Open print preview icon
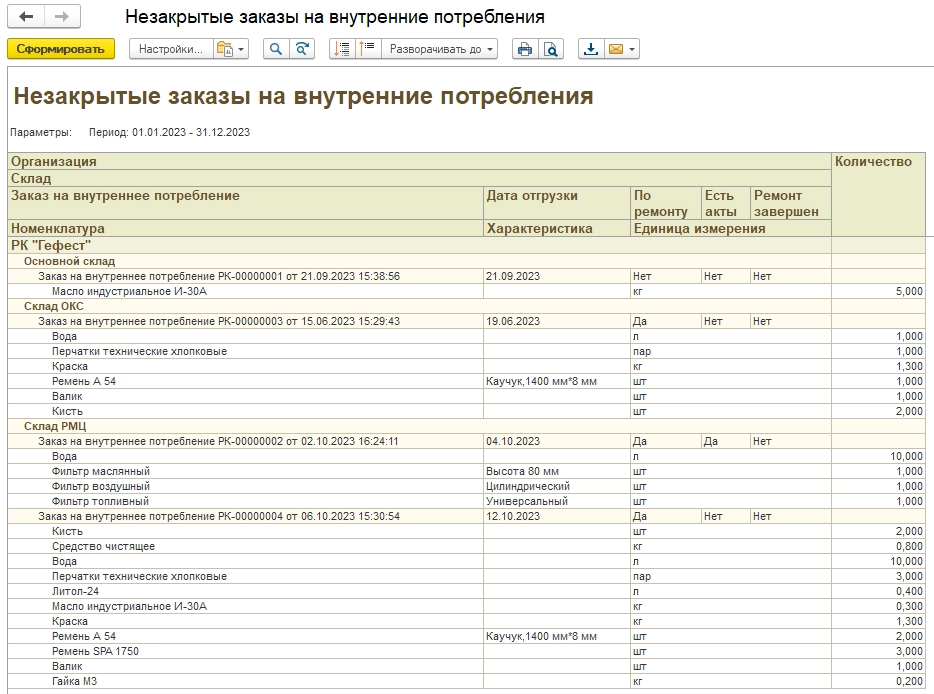The image size is (934, 694). (551, 49)
